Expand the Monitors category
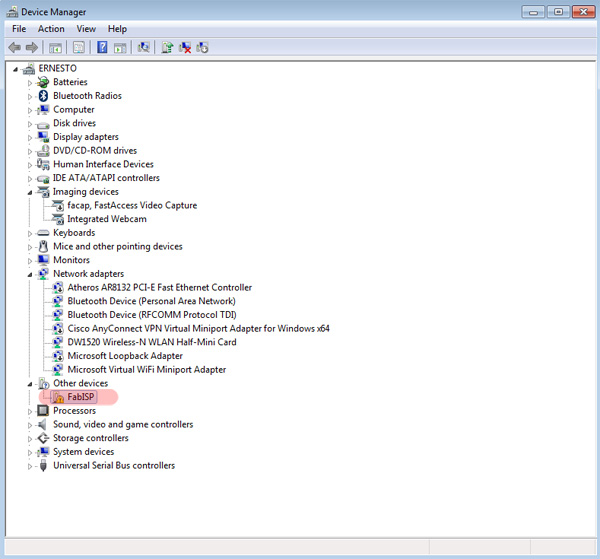Viewport: 600px width, 559px height. pyautogui.click(x=30, y=261)
